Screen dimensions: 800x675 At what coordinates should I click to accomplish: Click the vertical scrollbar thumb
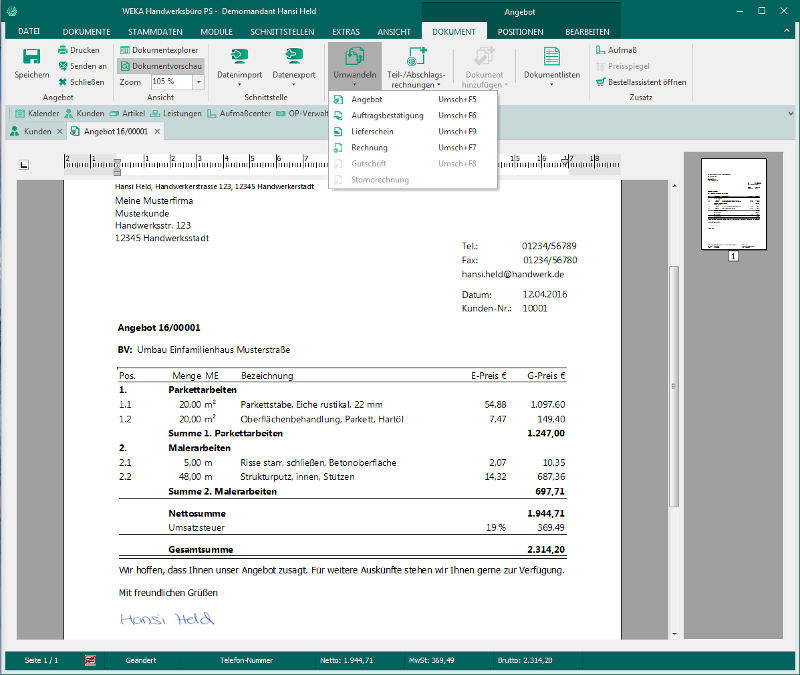[674, 386]
